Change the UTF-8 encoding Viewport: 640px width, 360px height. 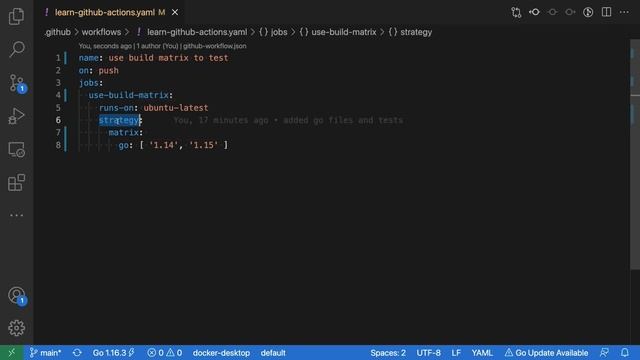pos(428,353)
